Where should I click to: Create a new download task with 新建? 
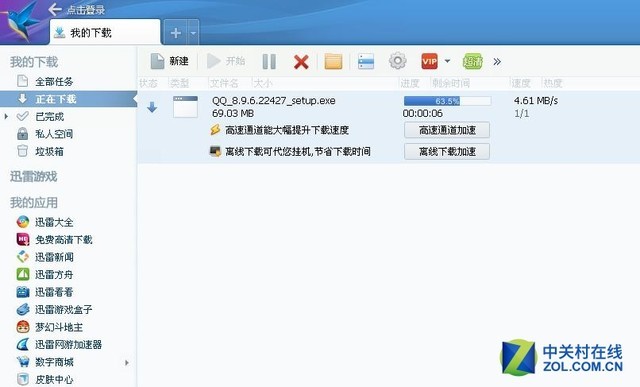(169, 61)
